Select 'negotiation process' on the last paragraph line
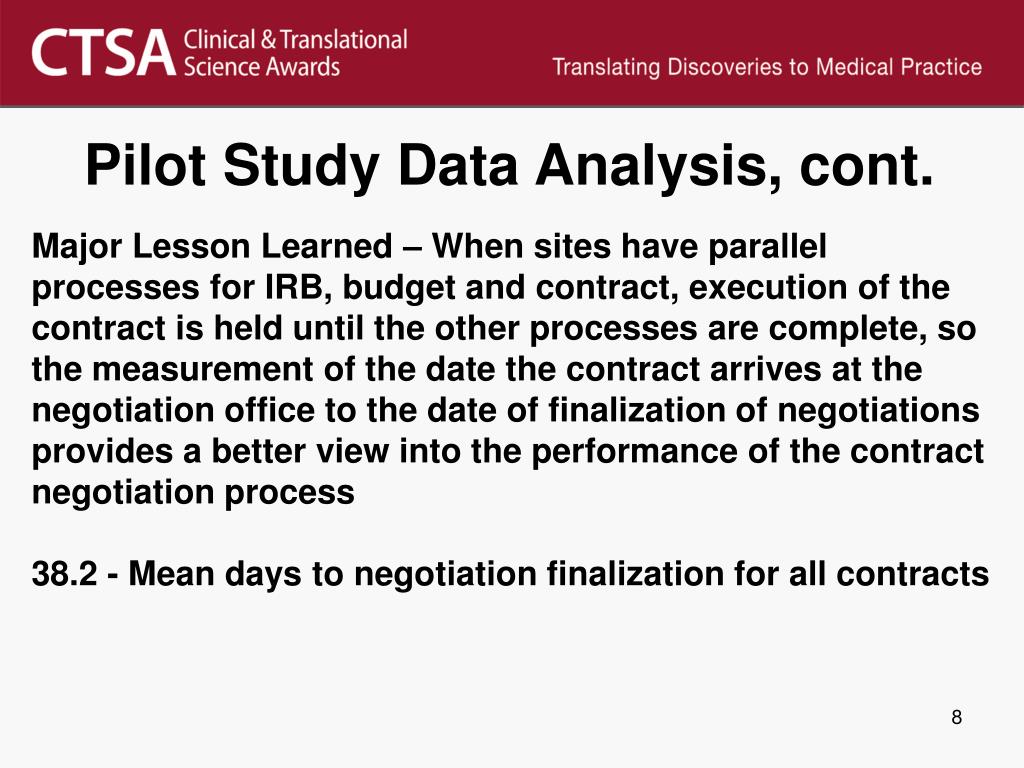Image resolution: width=1024 pixels, height=768 pixels. click(193, 493)
